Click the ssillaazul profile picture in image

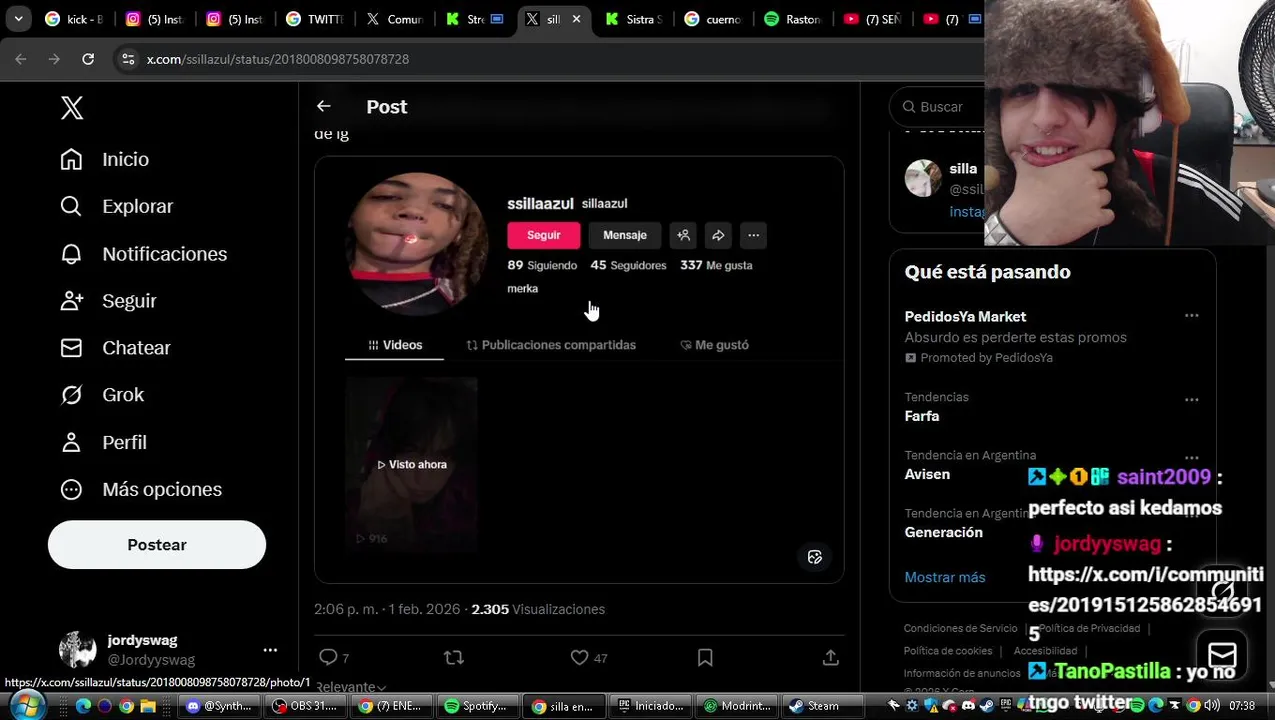pos(418,244)
